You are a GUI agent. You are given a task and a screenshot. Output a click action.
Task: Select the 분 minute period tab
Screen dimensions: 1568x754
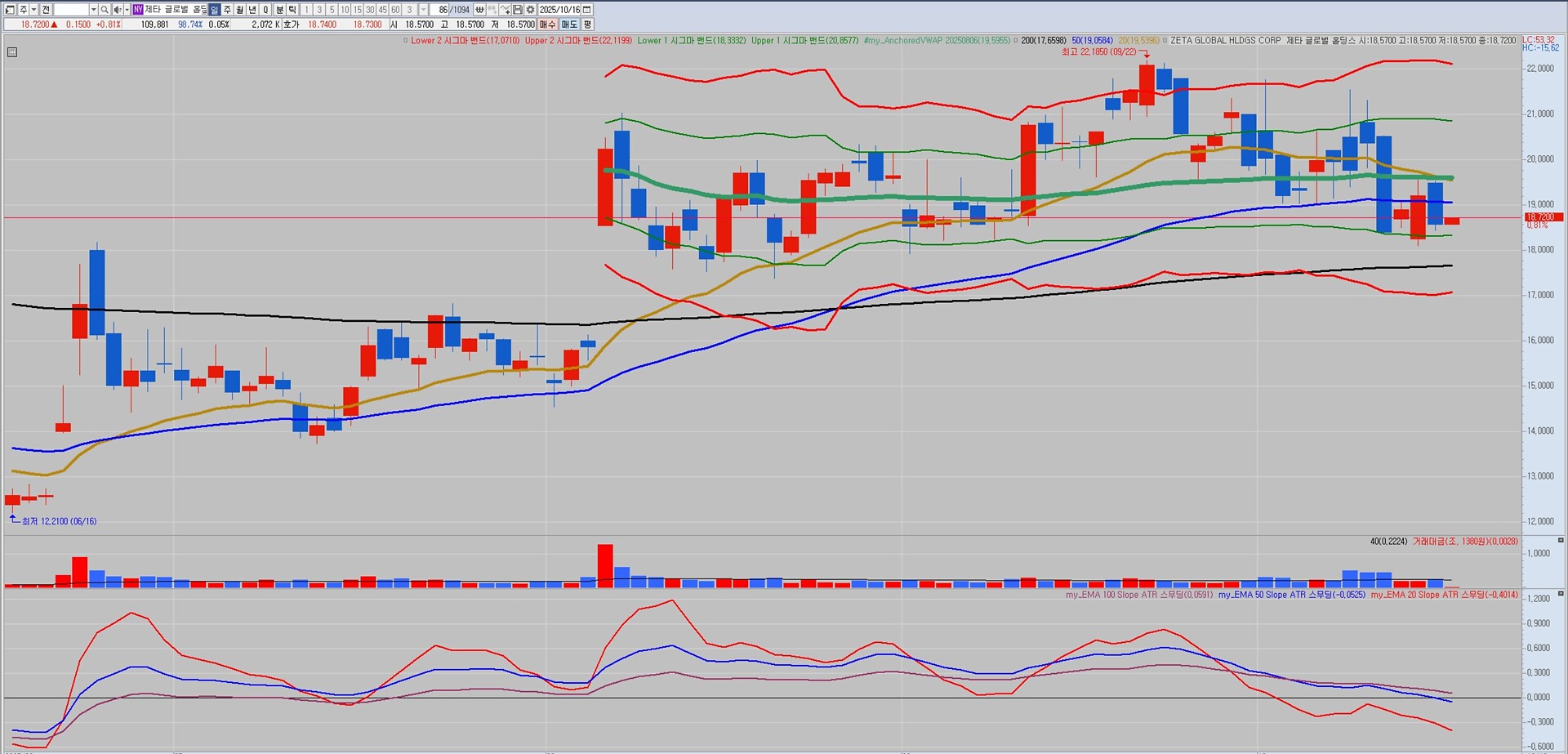(279, 10)
